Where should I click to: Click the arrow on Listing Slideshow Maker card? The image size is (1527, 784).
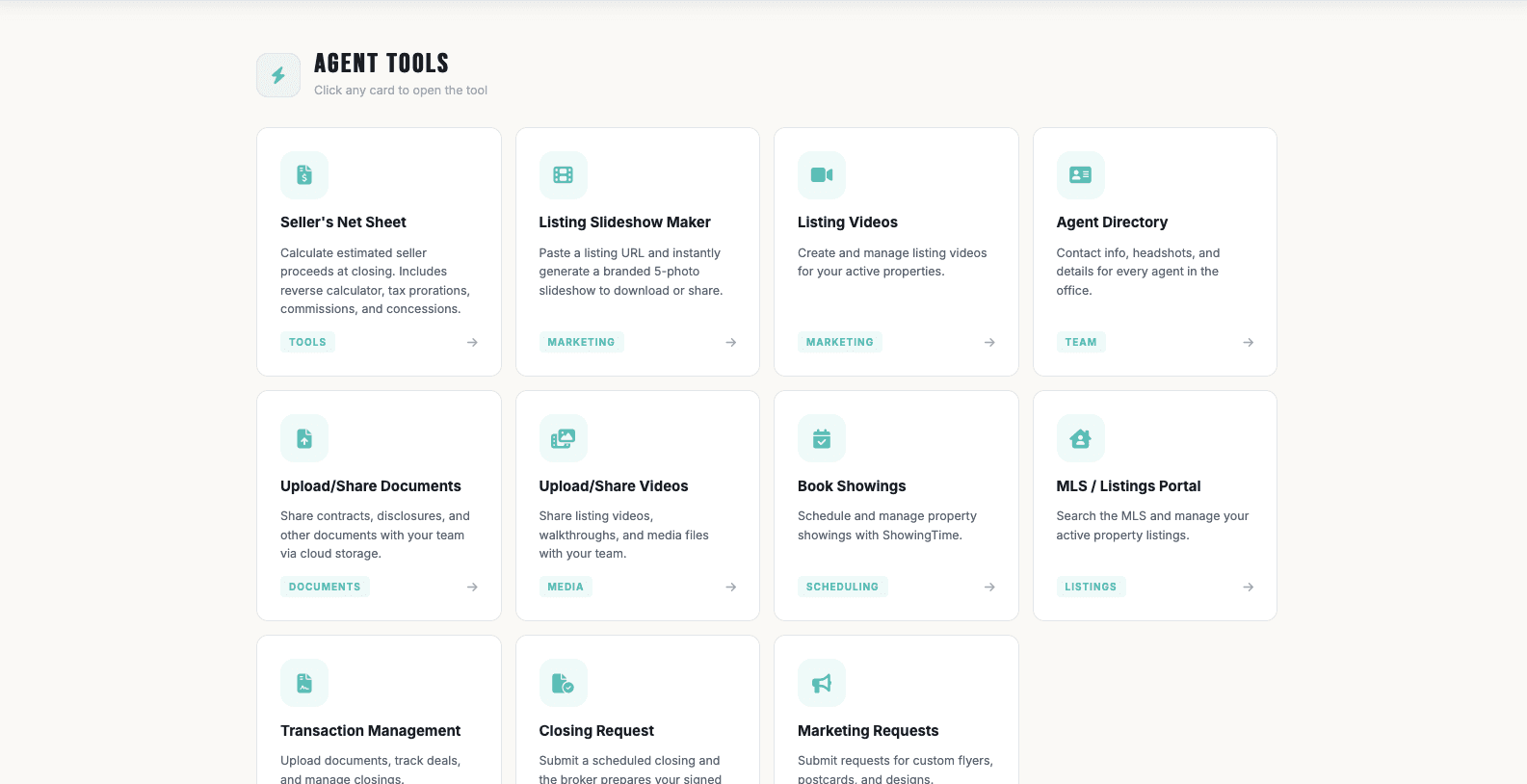pyautogui.click(x=731, y=342)
